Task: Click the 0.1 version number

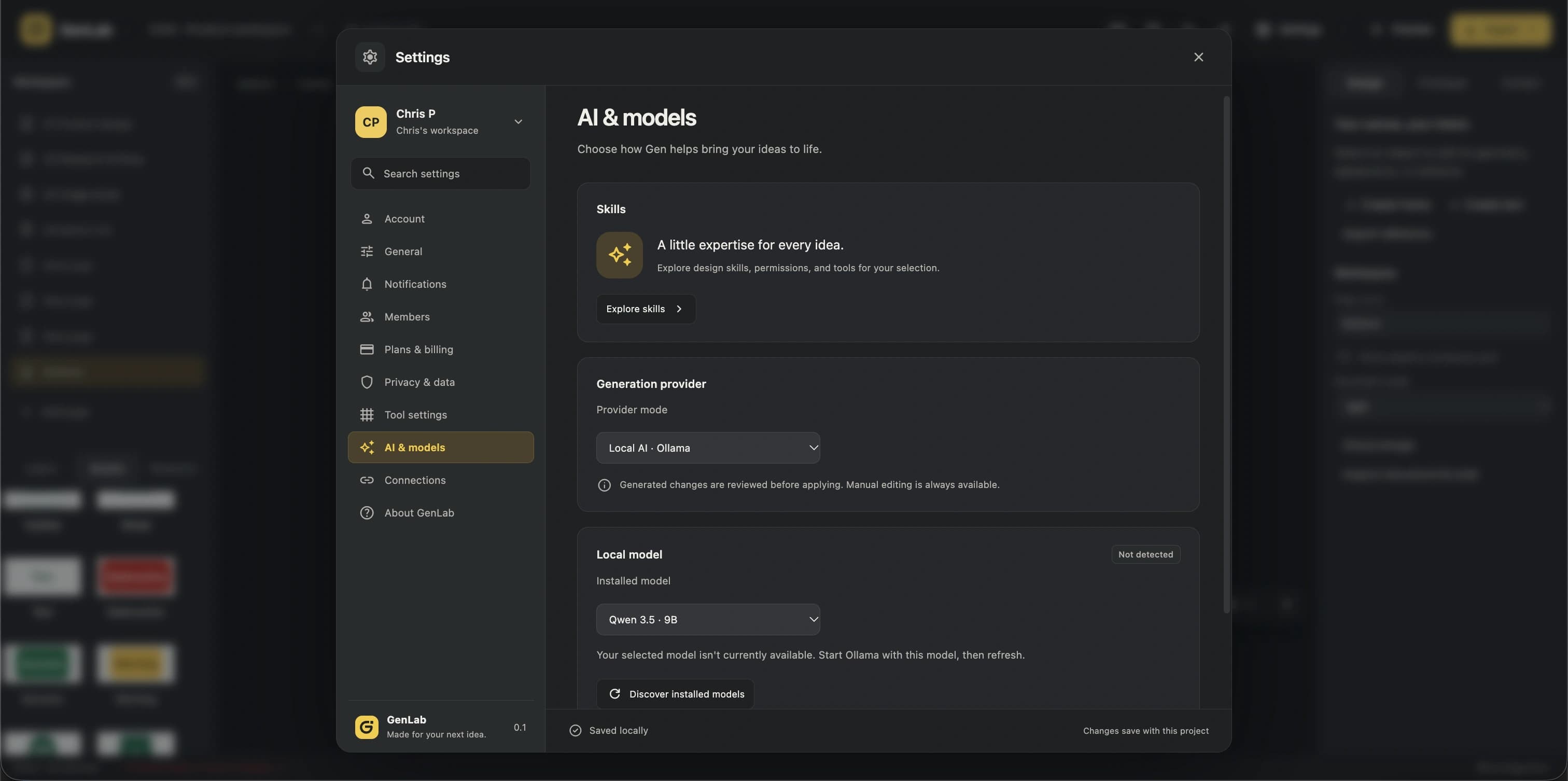Action: [519, 728]
